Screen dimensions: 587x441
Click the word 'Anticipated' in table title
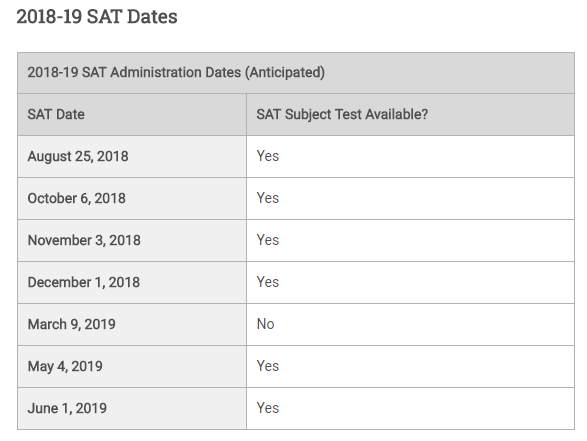[285, 72]
